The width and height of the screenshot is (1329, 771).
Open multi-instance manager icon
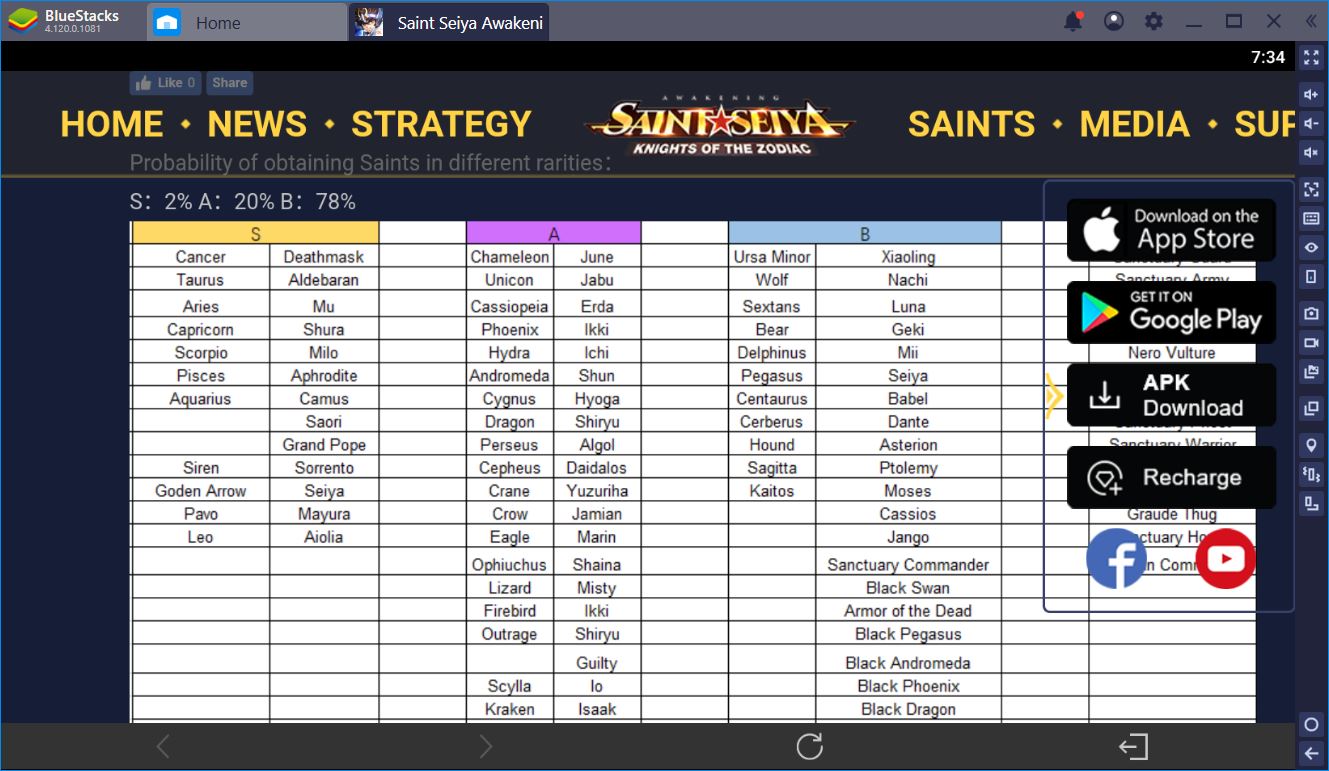coord(1311,408)
